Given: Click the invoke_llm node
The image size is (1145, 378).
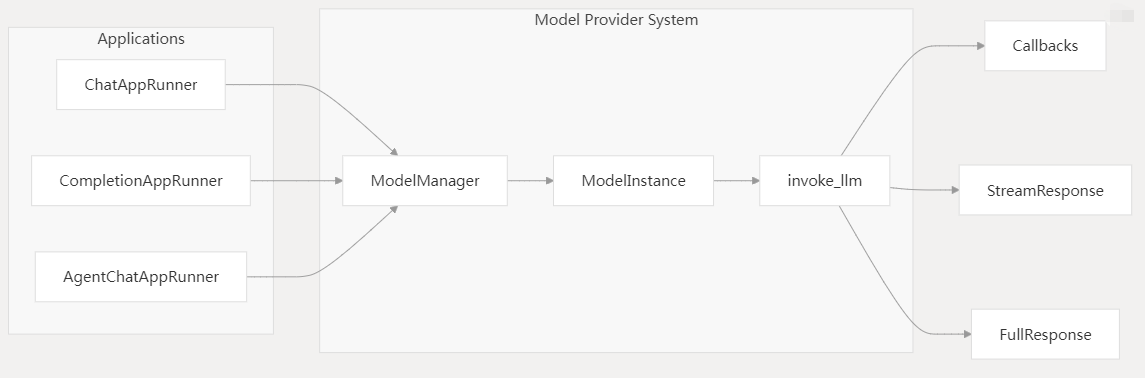Looking at the screenshot, I should tap(824, 180).
